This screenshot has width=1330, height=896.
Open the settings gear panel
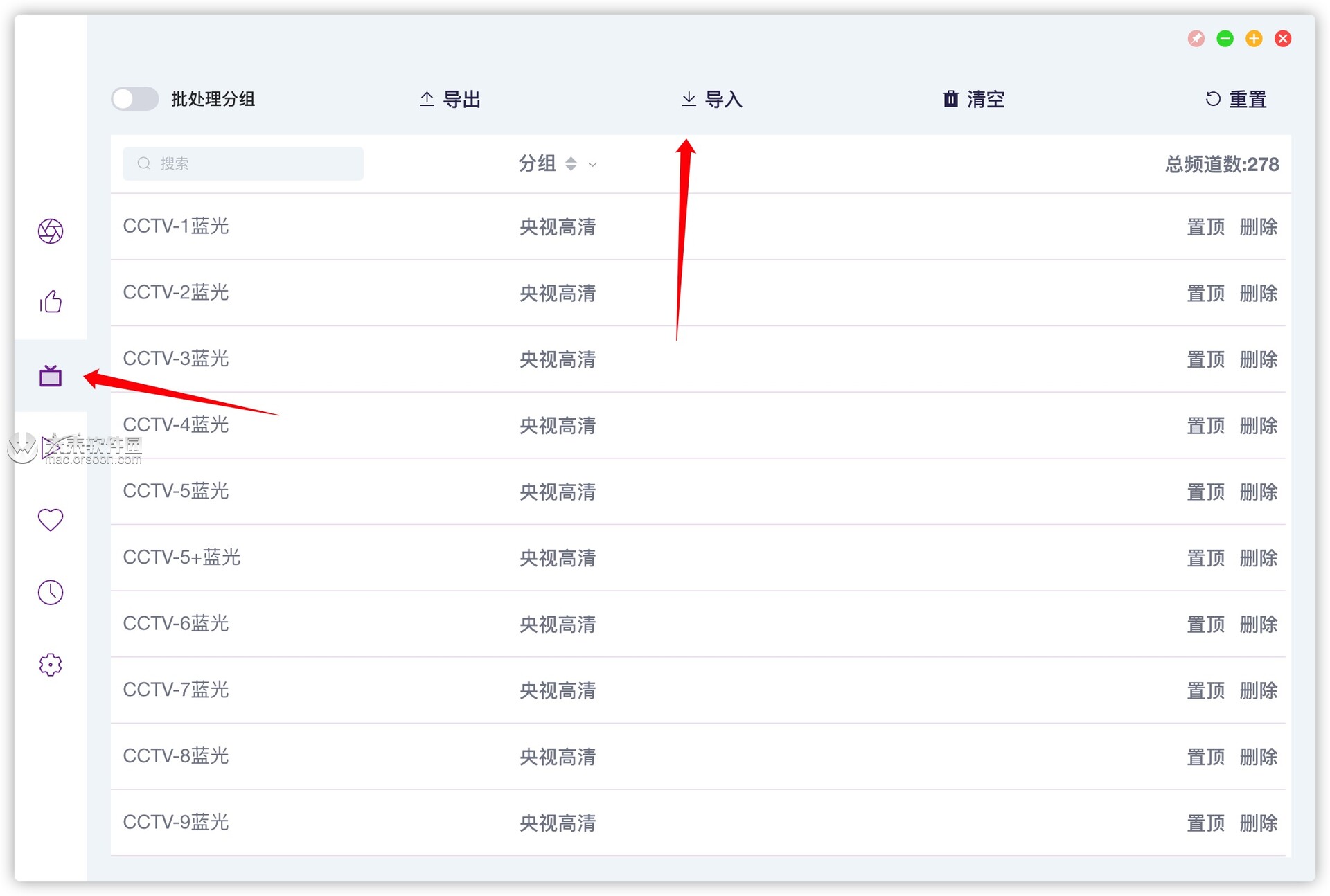(50, 664)
